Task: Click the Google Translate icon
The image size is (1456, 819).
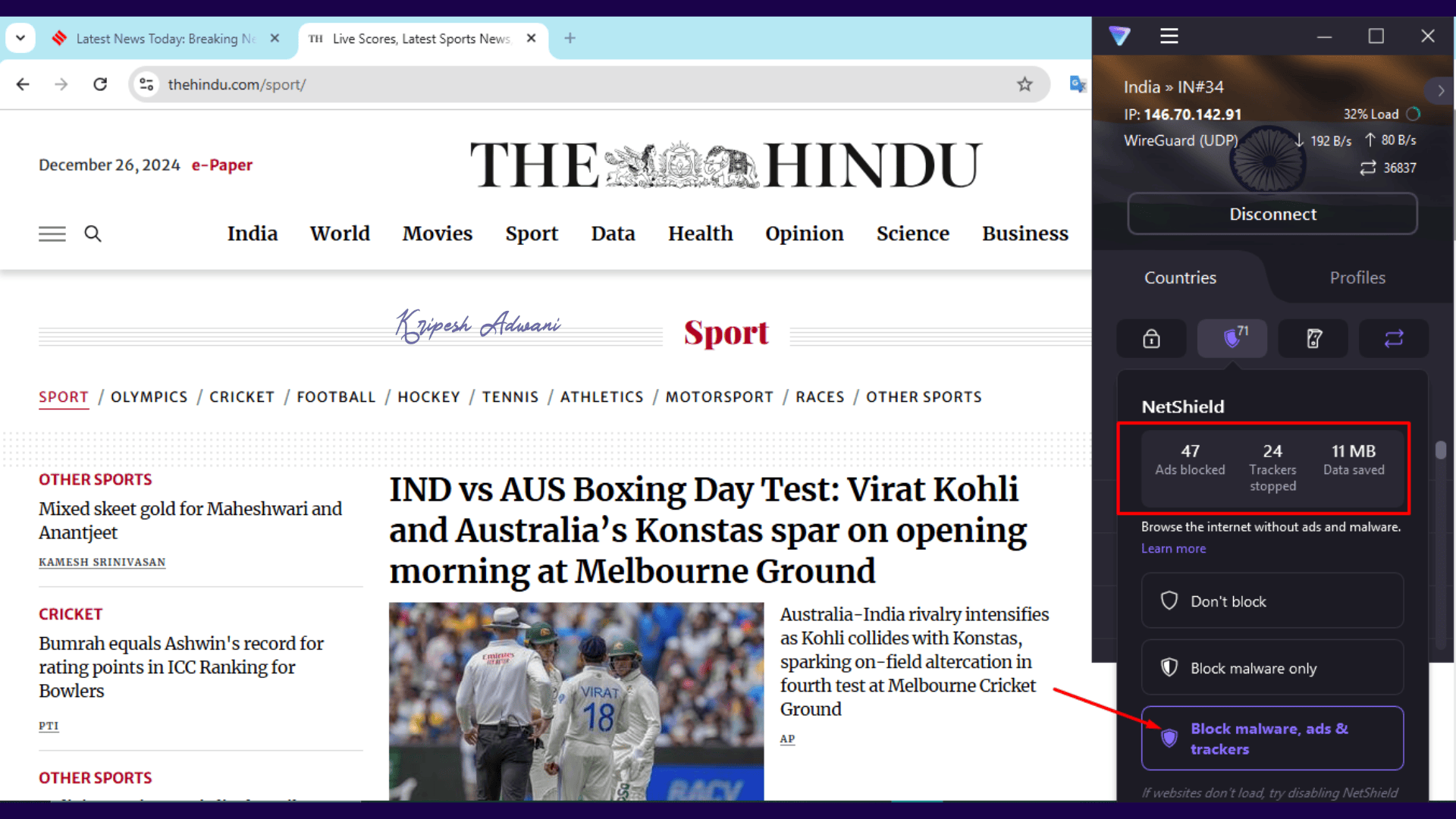Action: (1077, 84)
